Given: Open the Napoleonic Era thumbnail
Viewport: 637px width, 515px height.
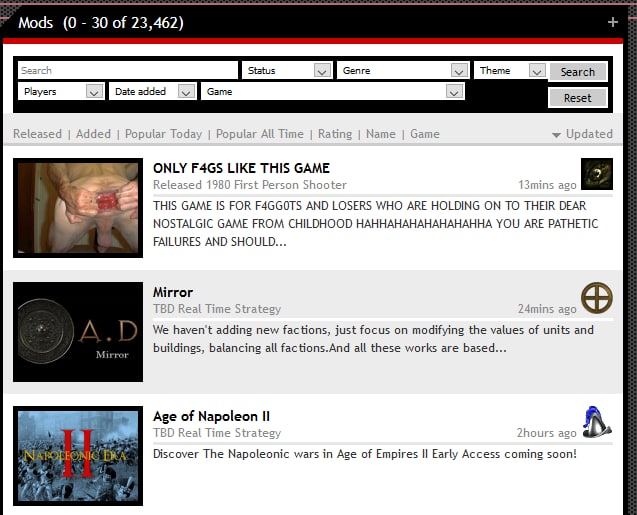Looking at the screenshot, I should pyautogui.click(x=78, y=456).
